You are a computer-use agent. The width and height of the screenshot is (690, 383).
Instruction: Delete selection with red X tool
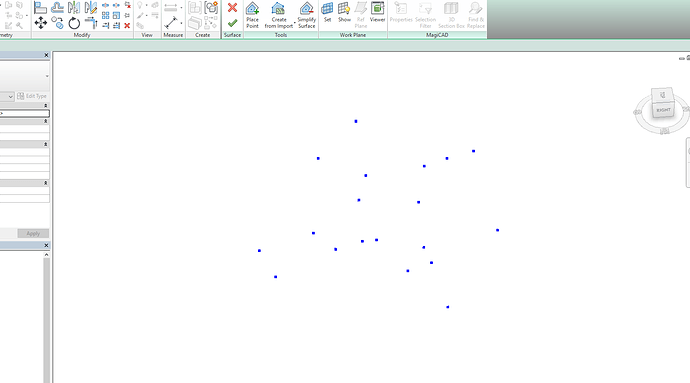tap(127, 26)
